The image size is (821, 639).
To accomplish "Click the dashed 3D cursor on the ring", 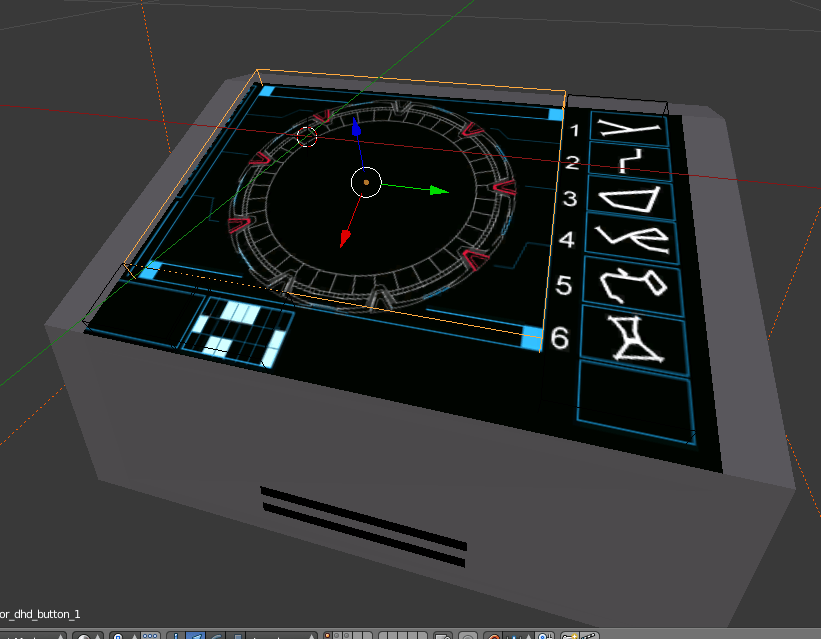I will click(308, 136).
